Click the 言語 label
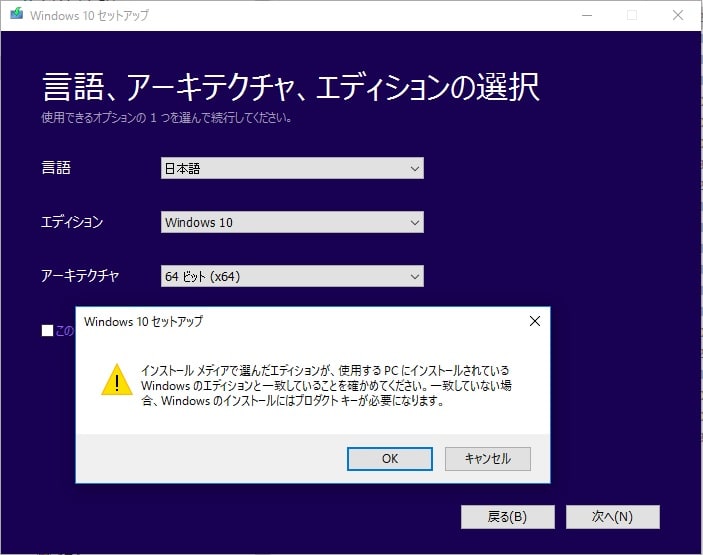Screen dimensions: 703x555 56,168
